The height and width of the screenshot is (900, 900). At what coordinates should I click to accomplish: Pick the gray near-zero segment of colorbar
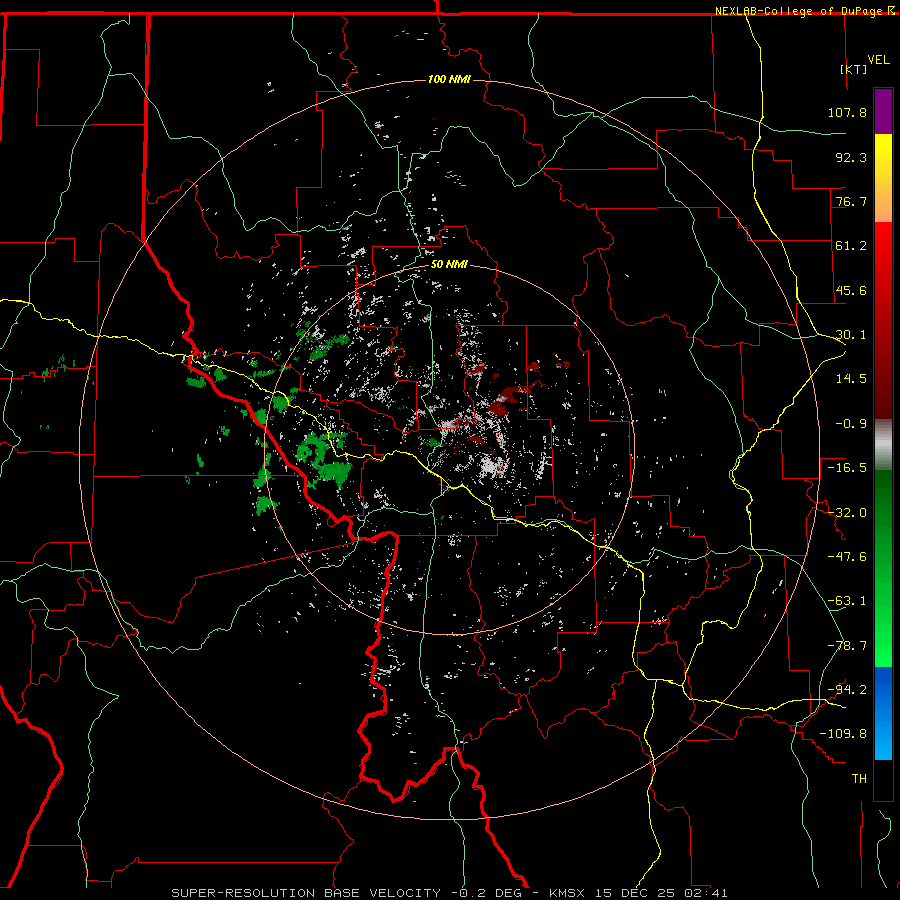(883, 445)
